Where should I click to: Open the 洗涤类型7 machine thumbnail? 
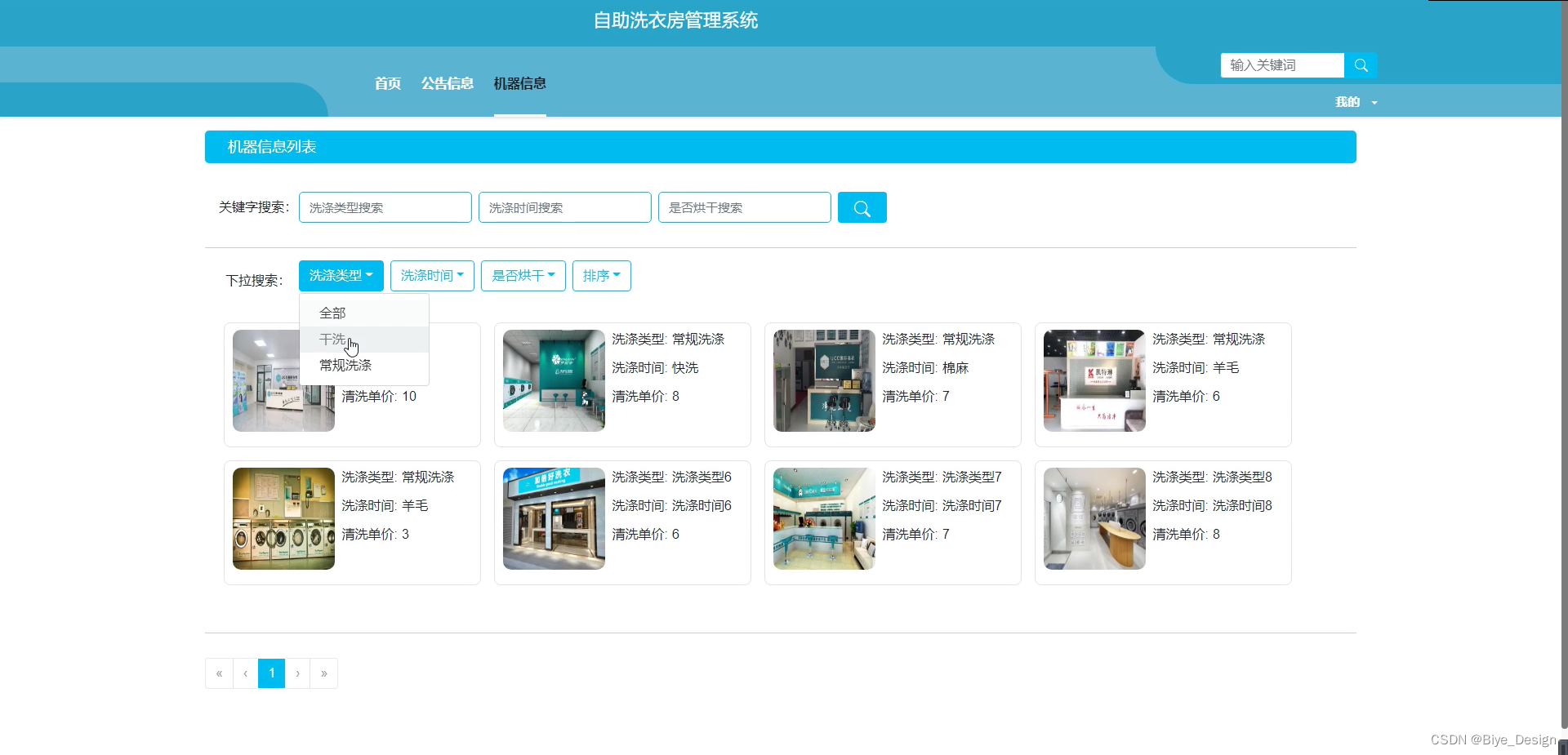tap(824, 518)
